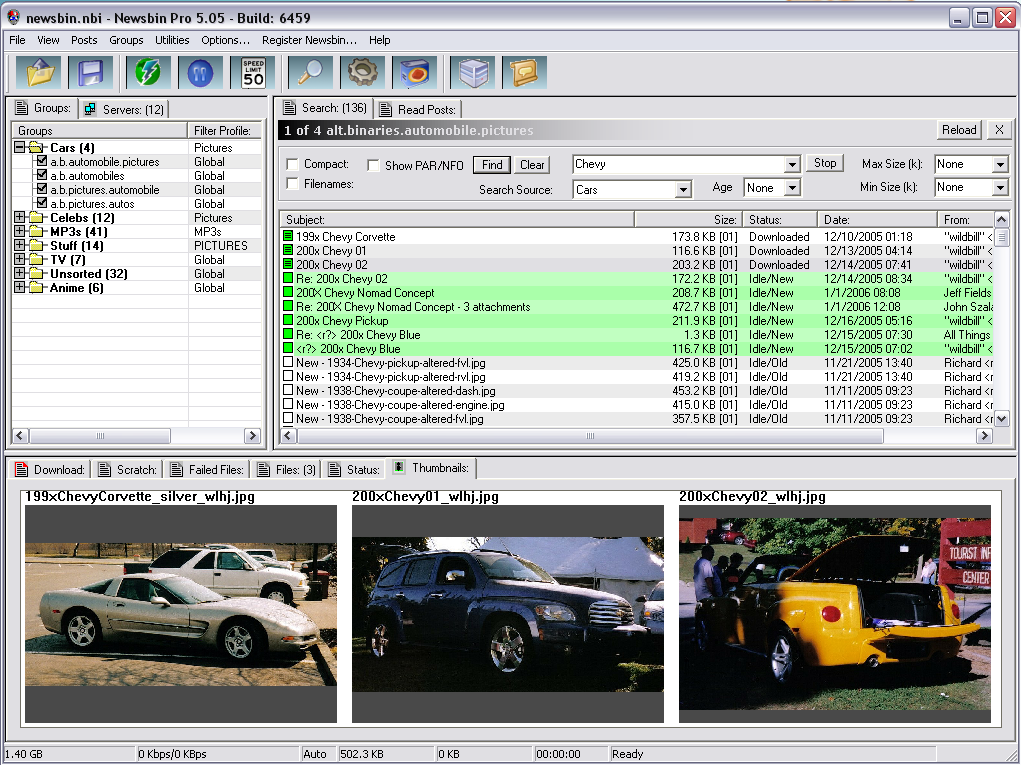
Task: Click the Find button
Action: coord(492,165)
